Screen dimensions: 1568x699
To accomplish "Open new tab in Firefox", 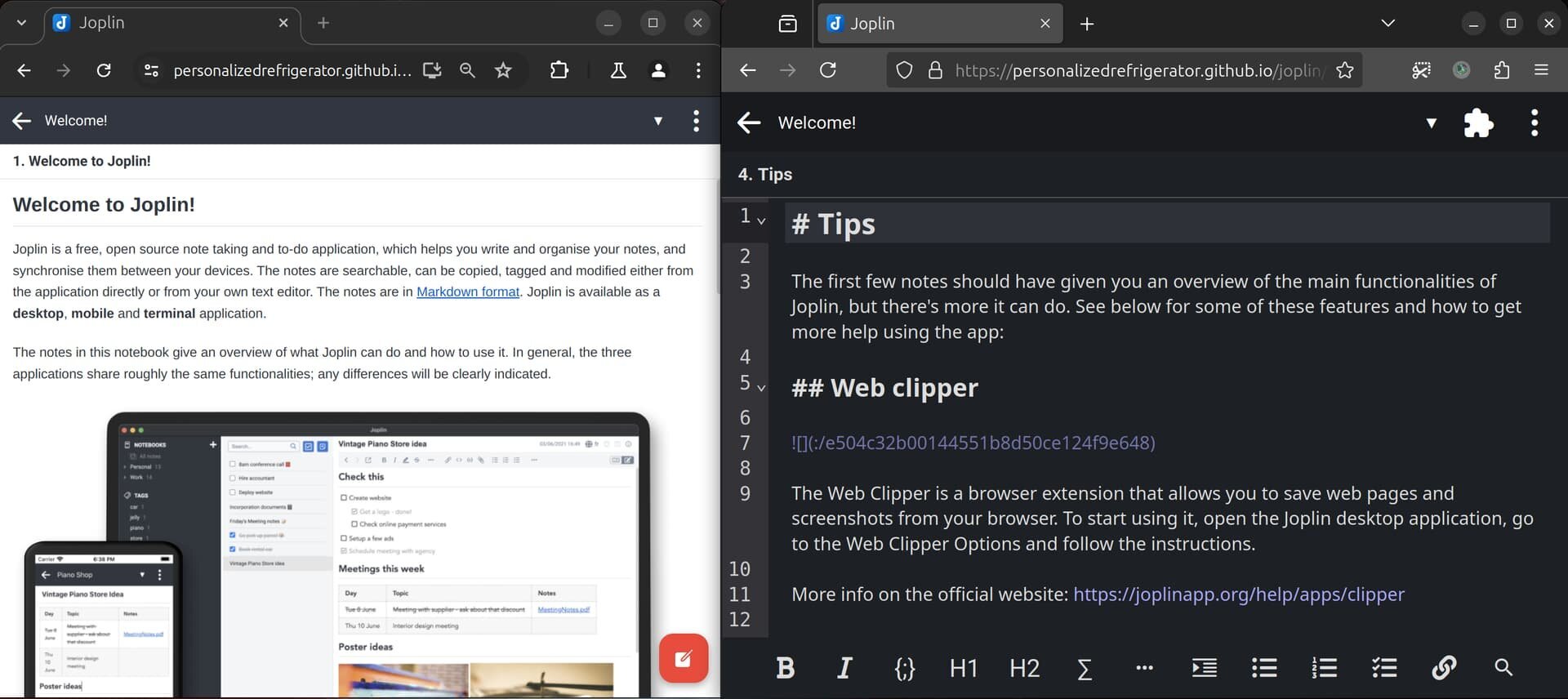I will [1086, 24].
